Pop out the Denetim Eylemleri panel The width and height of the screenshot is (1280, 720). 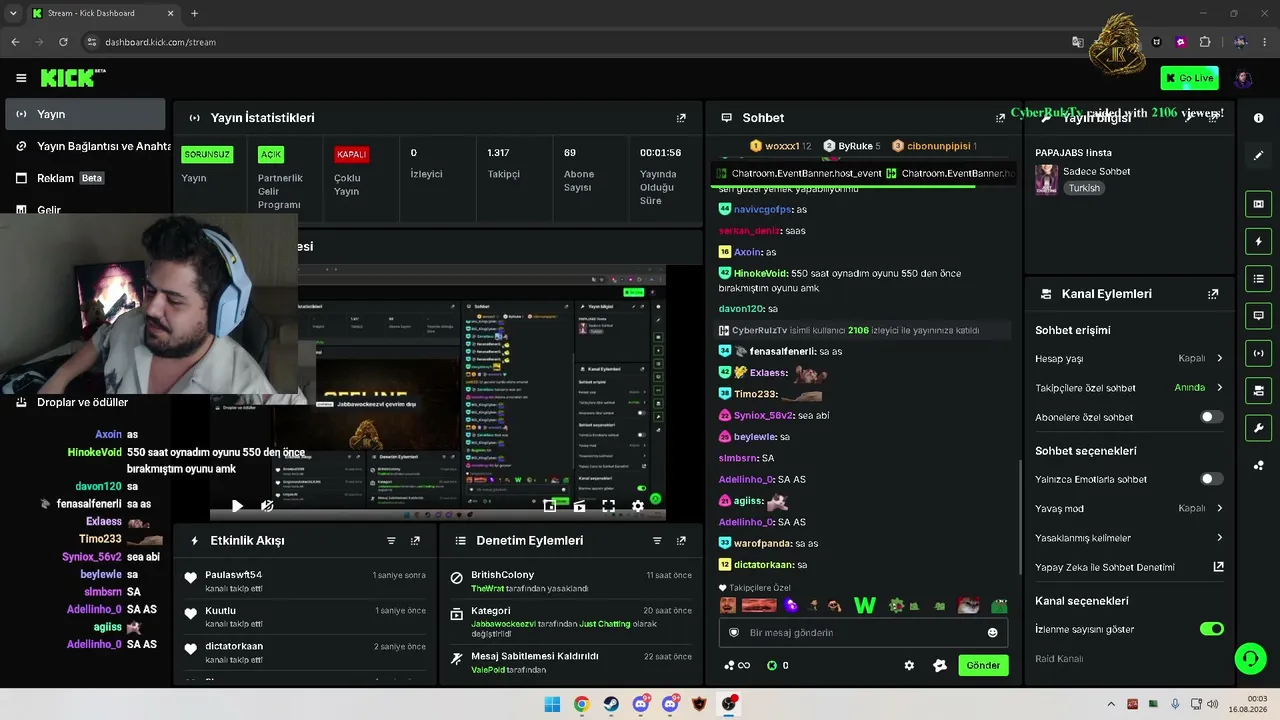(x=681, y=541)
